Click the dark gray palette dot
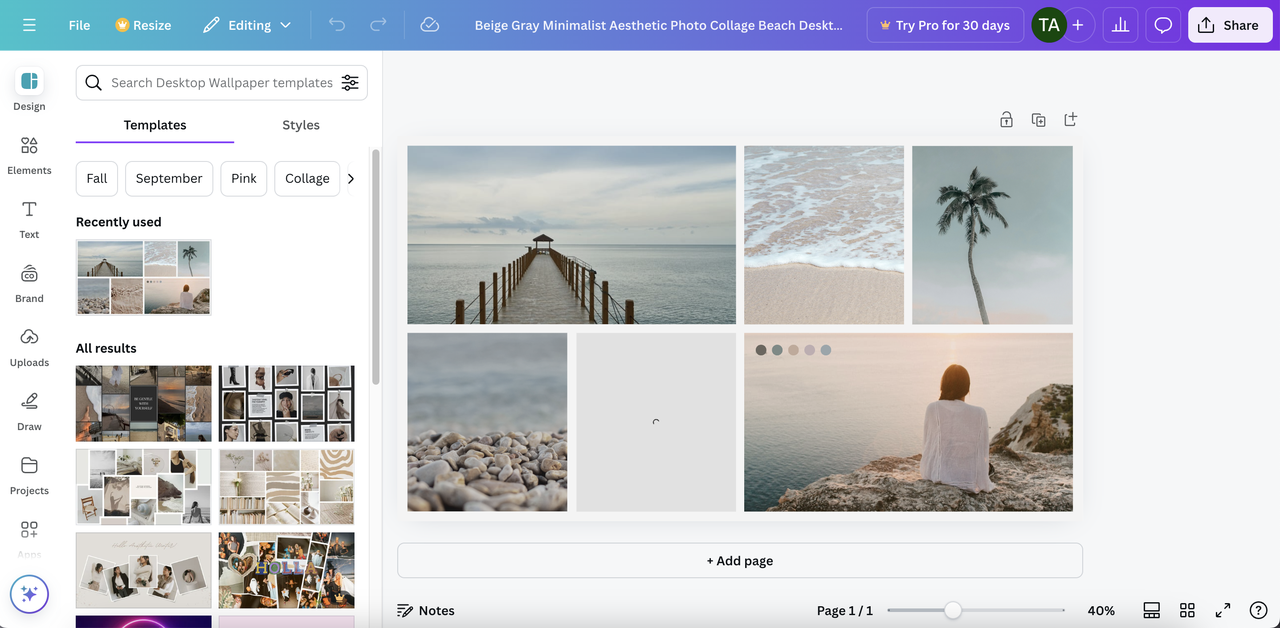The height and width of the screenshot is (628, 1280). click(761, 350)
